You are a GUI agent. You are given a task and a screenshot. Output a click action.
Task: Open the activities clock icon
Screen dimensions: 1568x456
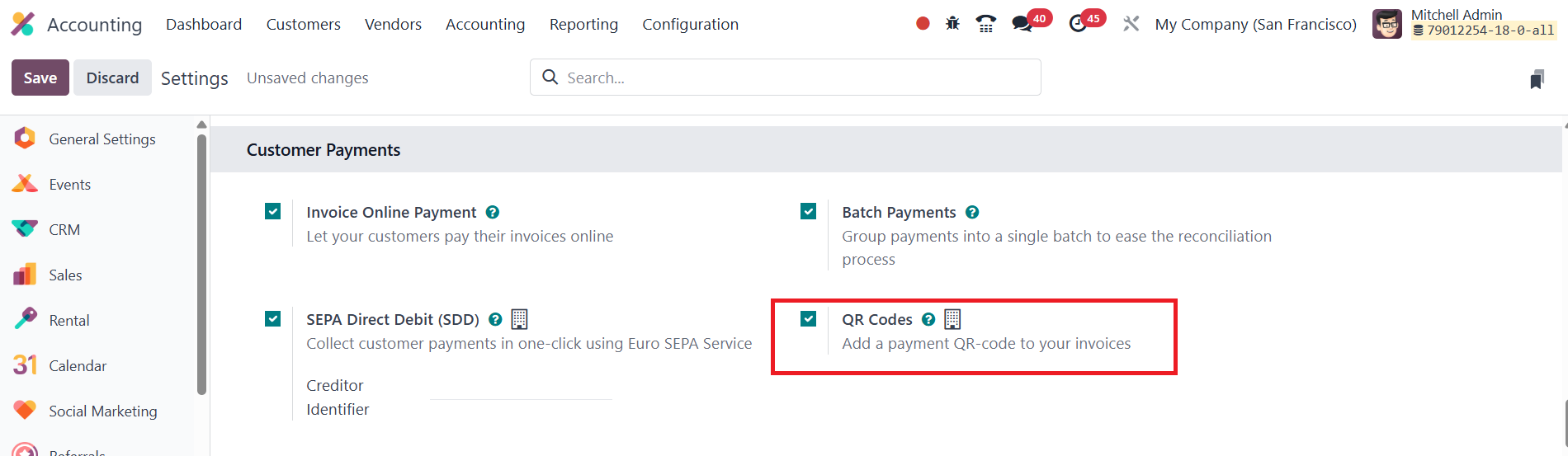pos(1078,24)
